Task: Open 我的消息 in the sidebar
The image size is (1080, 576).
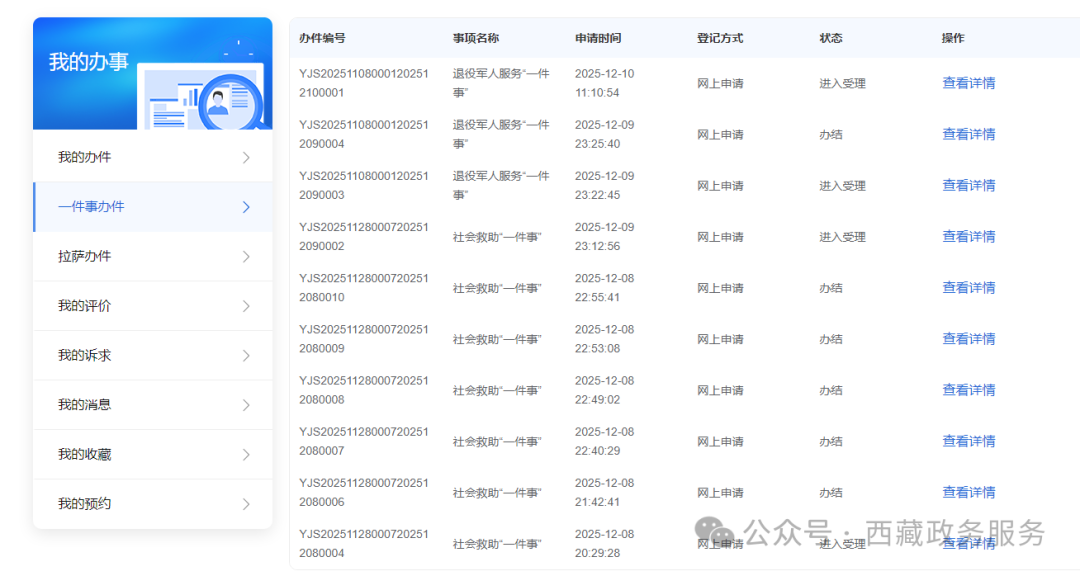Action: click(85, 405)
